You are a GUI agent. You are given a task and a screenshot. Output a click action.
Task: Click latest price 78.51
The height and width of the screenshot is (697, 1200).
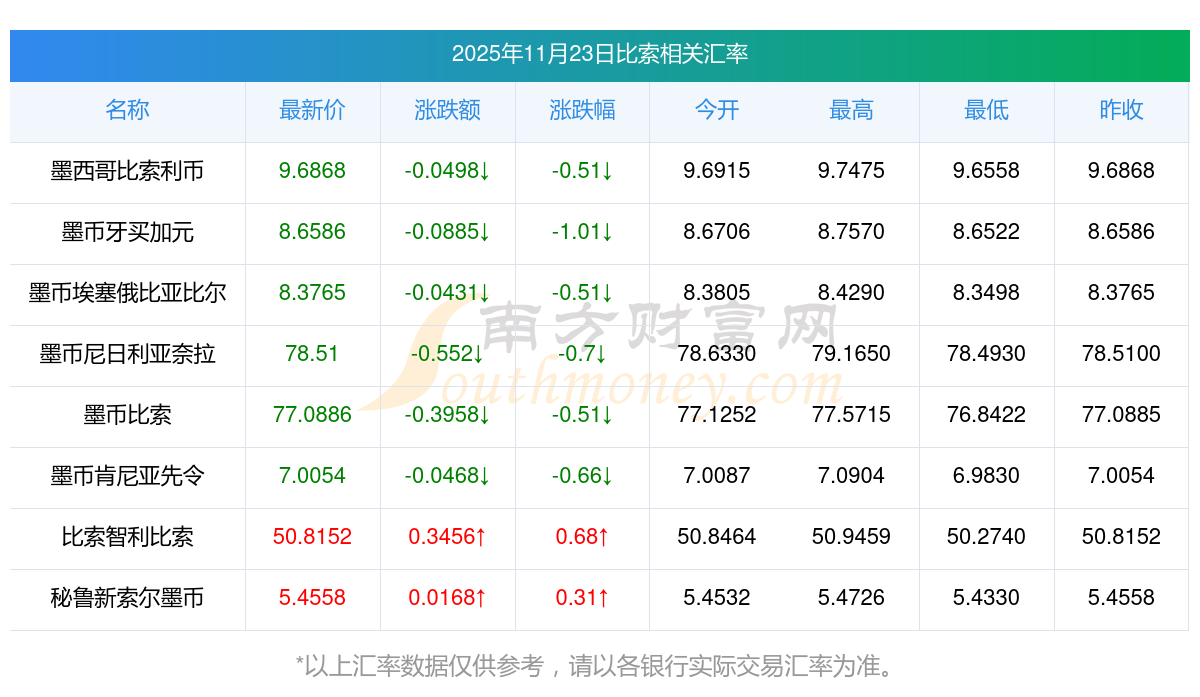coord(313,354)
